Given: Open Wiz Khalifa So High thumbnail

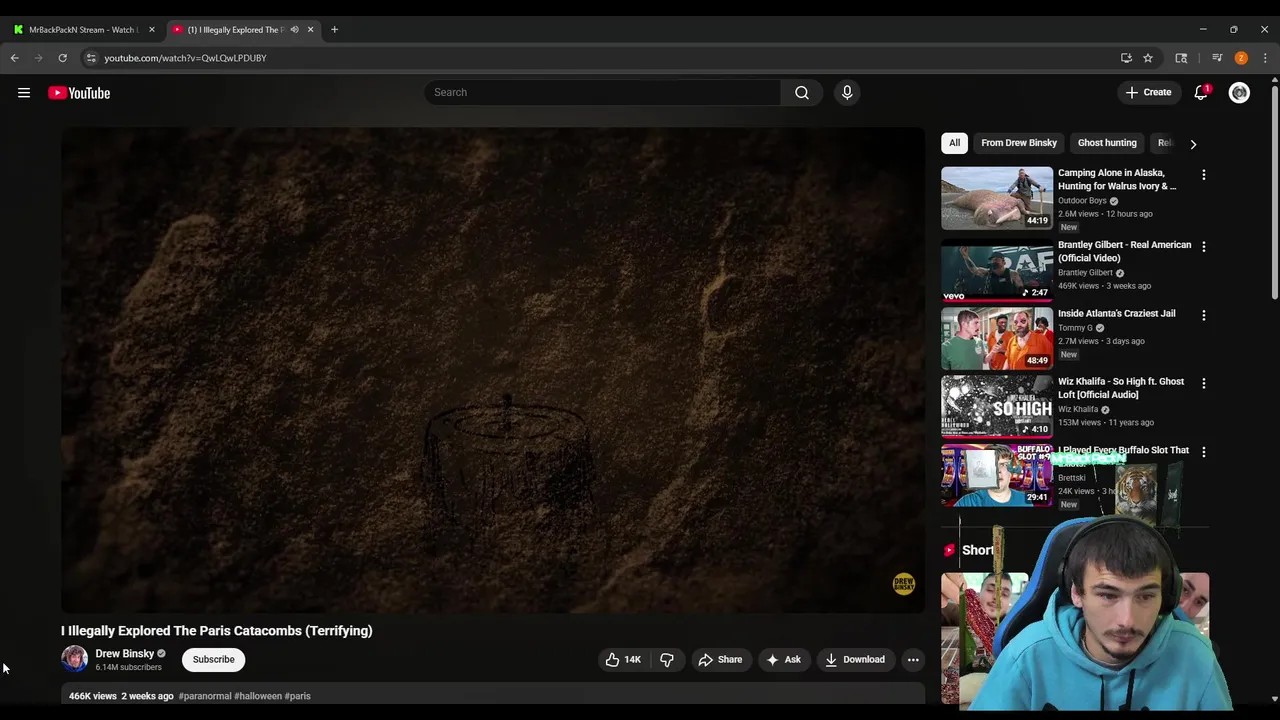Looking at the screenshot, I should tap(997, 407).
